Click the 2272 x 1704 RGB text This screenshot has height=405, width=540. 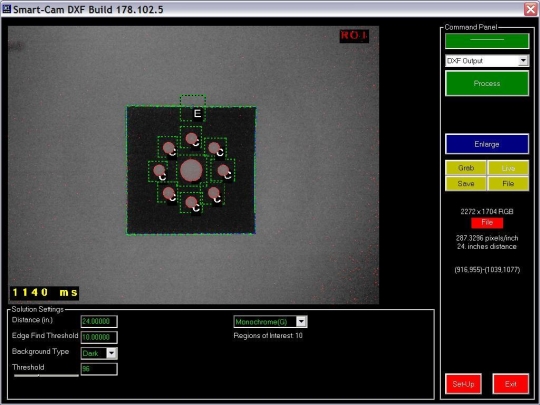(487, 211)
